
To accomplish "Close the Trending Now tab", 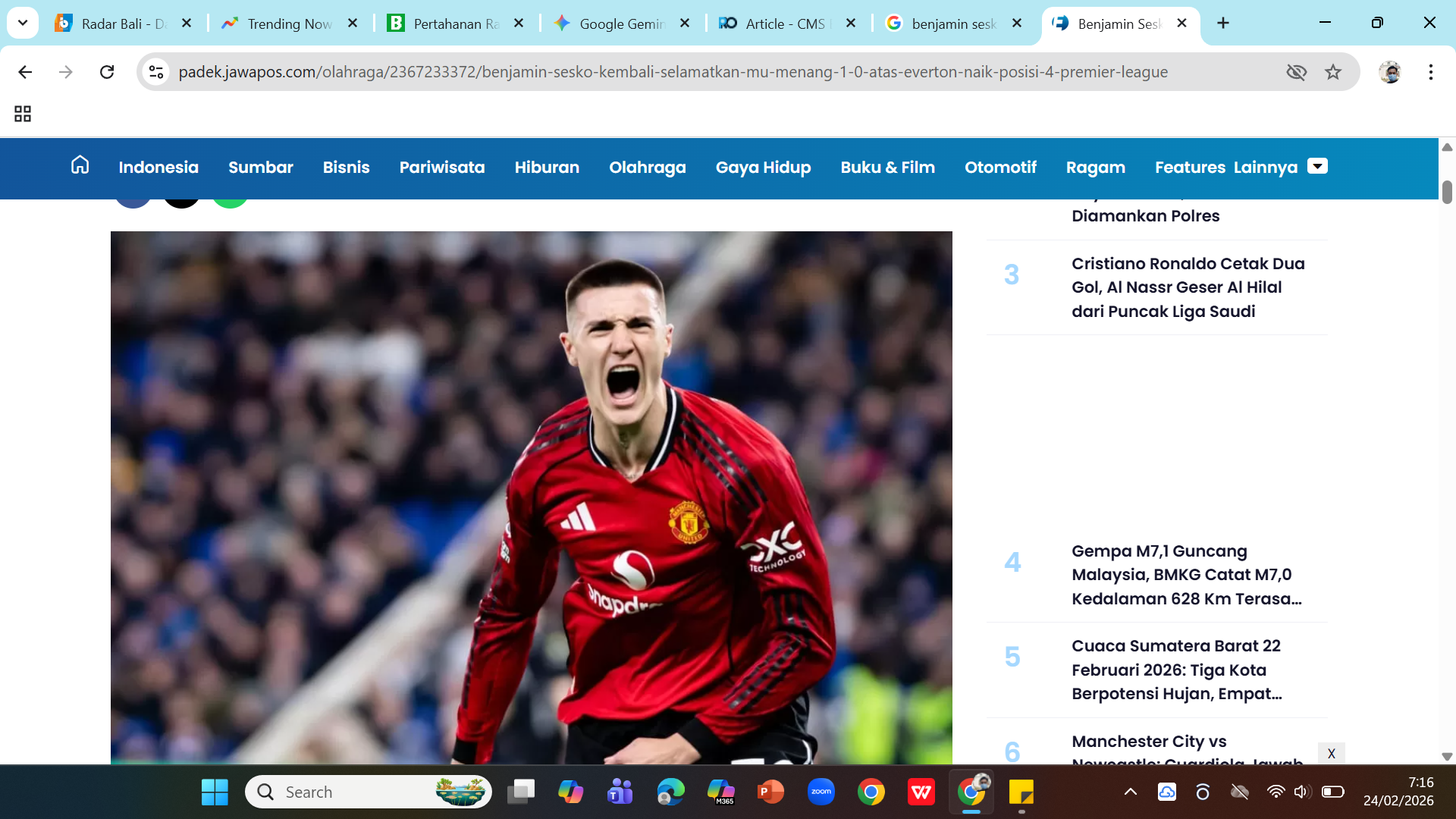I will click(353, 24).
